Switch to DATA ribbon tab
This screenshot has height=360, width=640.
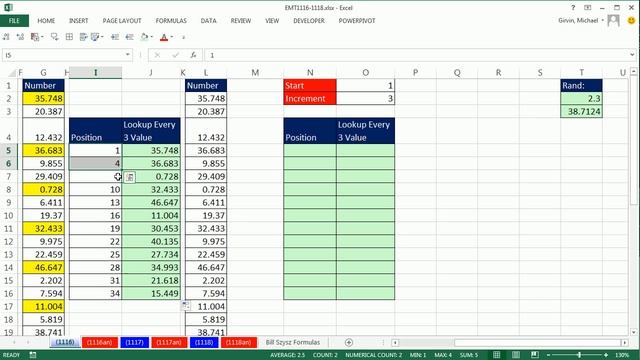[x=209, y=21]
